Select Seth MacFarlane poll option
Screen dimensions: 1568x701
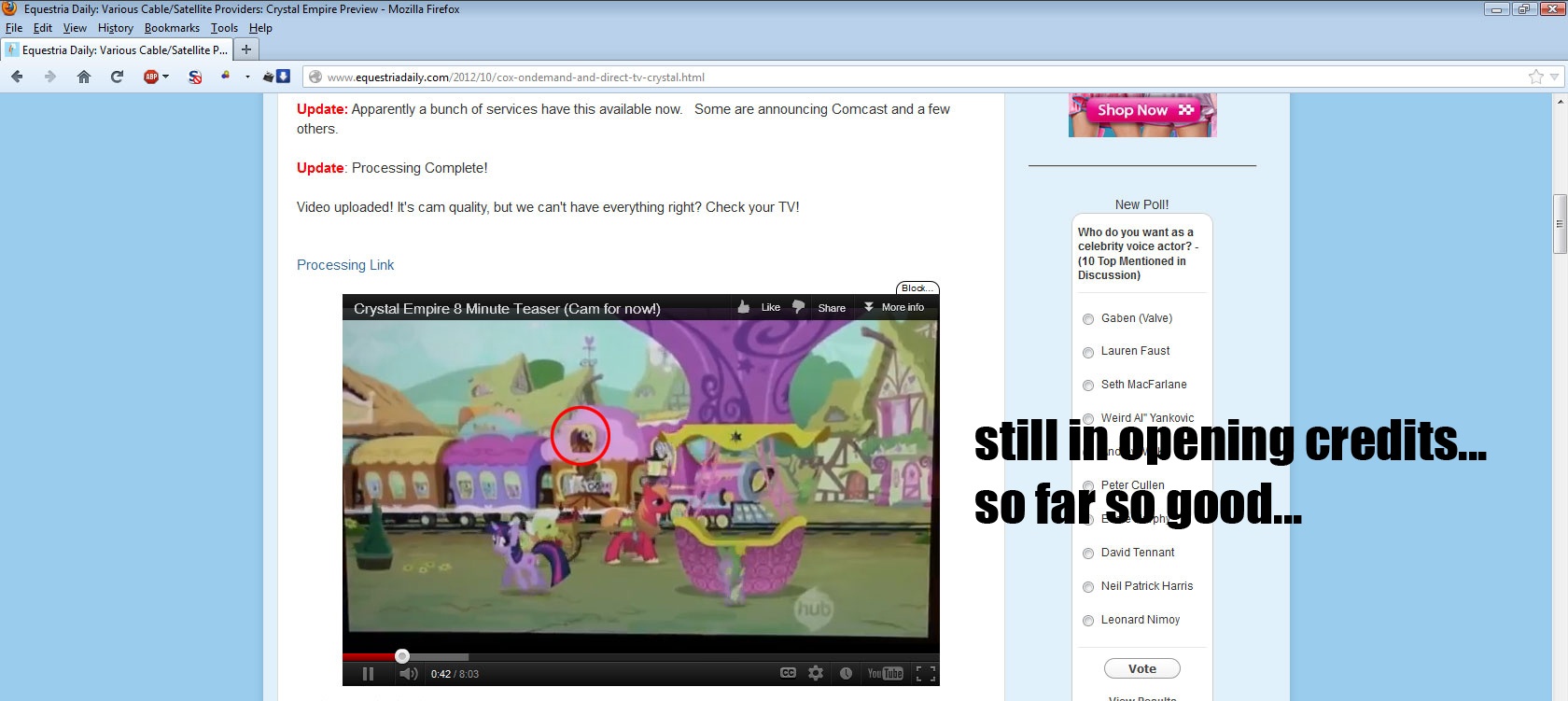click(1088, 386)
